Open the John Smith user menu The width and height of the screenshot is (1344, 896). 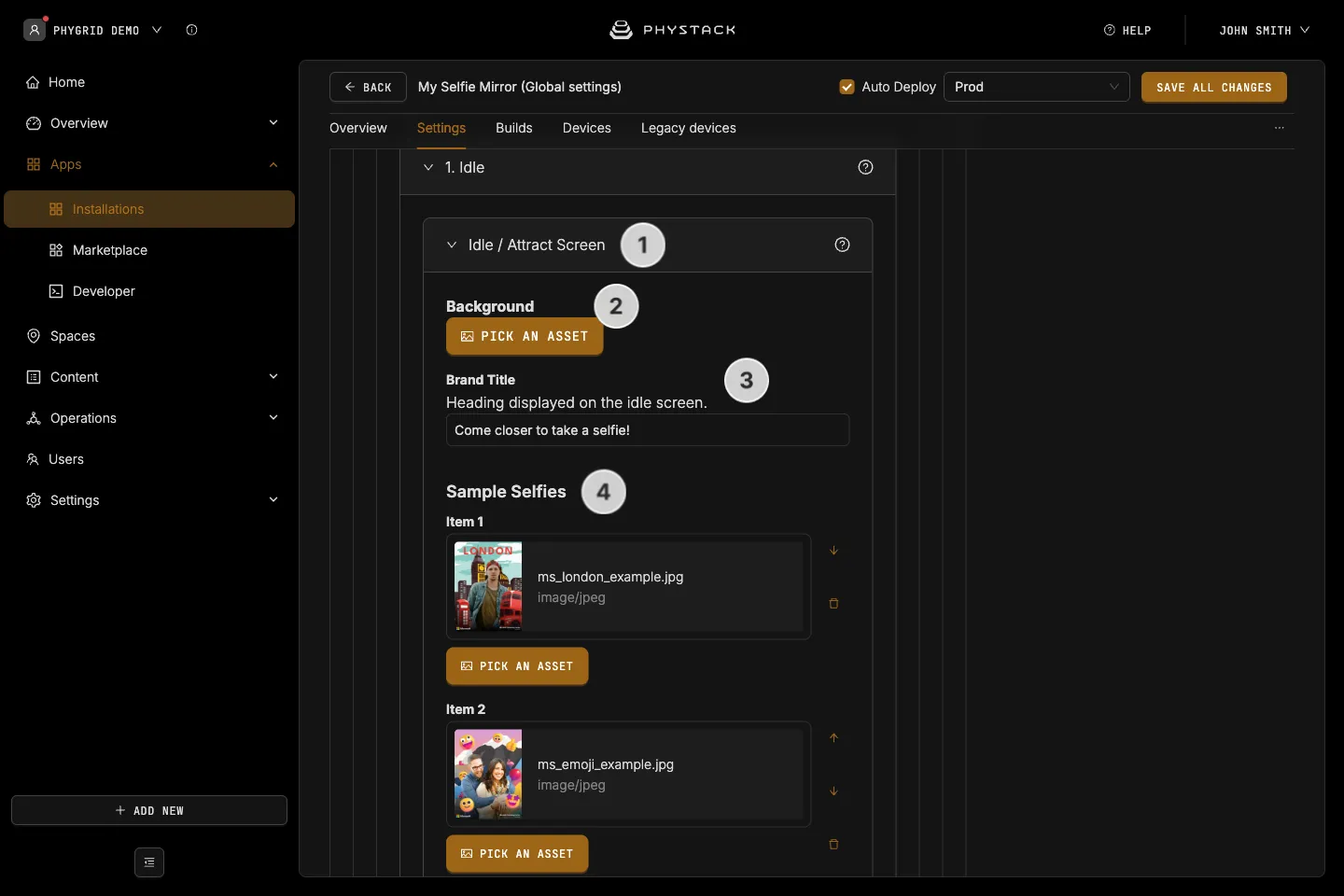[x=1264, y=30]
